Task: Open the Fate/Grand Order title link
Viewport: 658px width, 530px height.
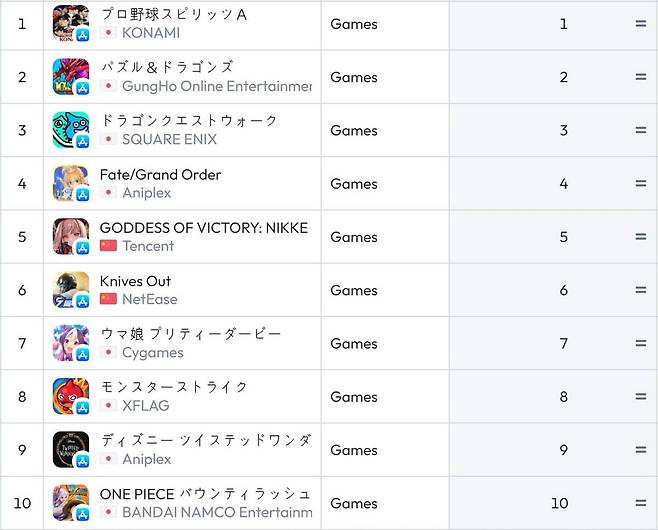Action: tap(160, 174)
